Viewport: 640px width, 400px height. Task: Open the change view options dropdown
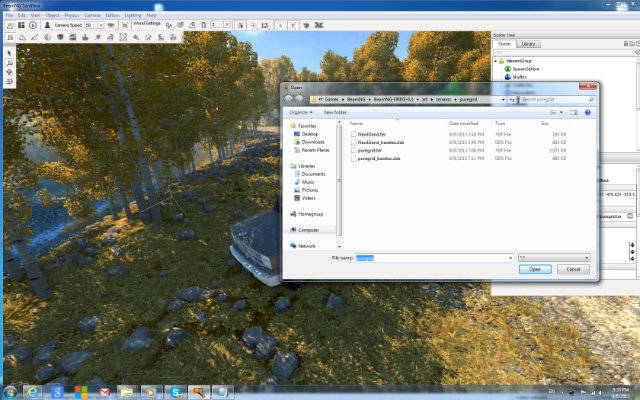click(x=562, y=112)
